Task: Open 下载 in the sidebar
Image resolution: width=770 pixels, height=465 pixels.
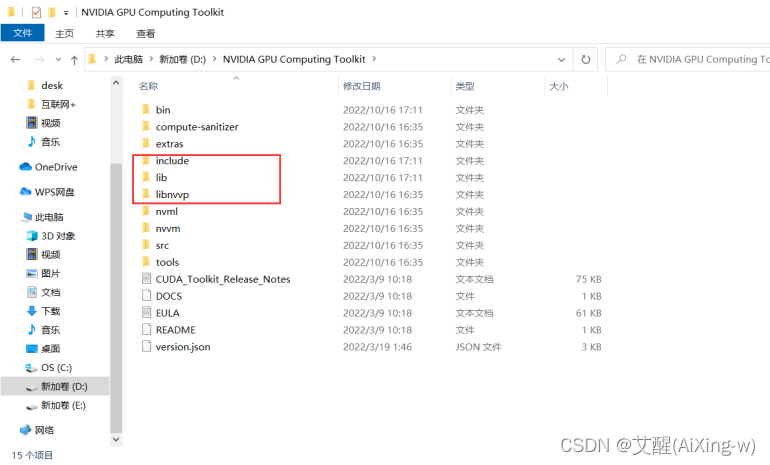Action: point(43,311)
